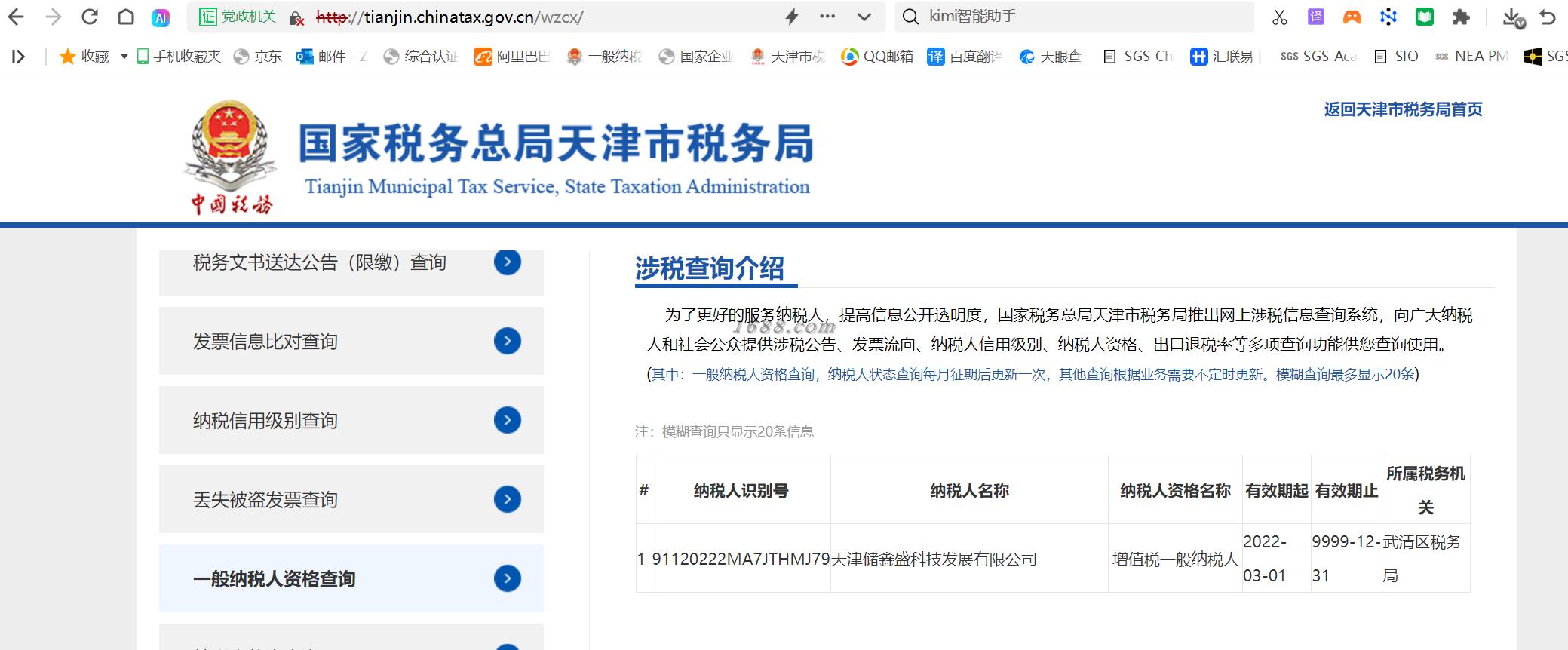This screenshot has width=1568, height=650.
Task: Click taxpayer ID 91120222MA7JTHMJ79 cell
Action: [741, 559]
